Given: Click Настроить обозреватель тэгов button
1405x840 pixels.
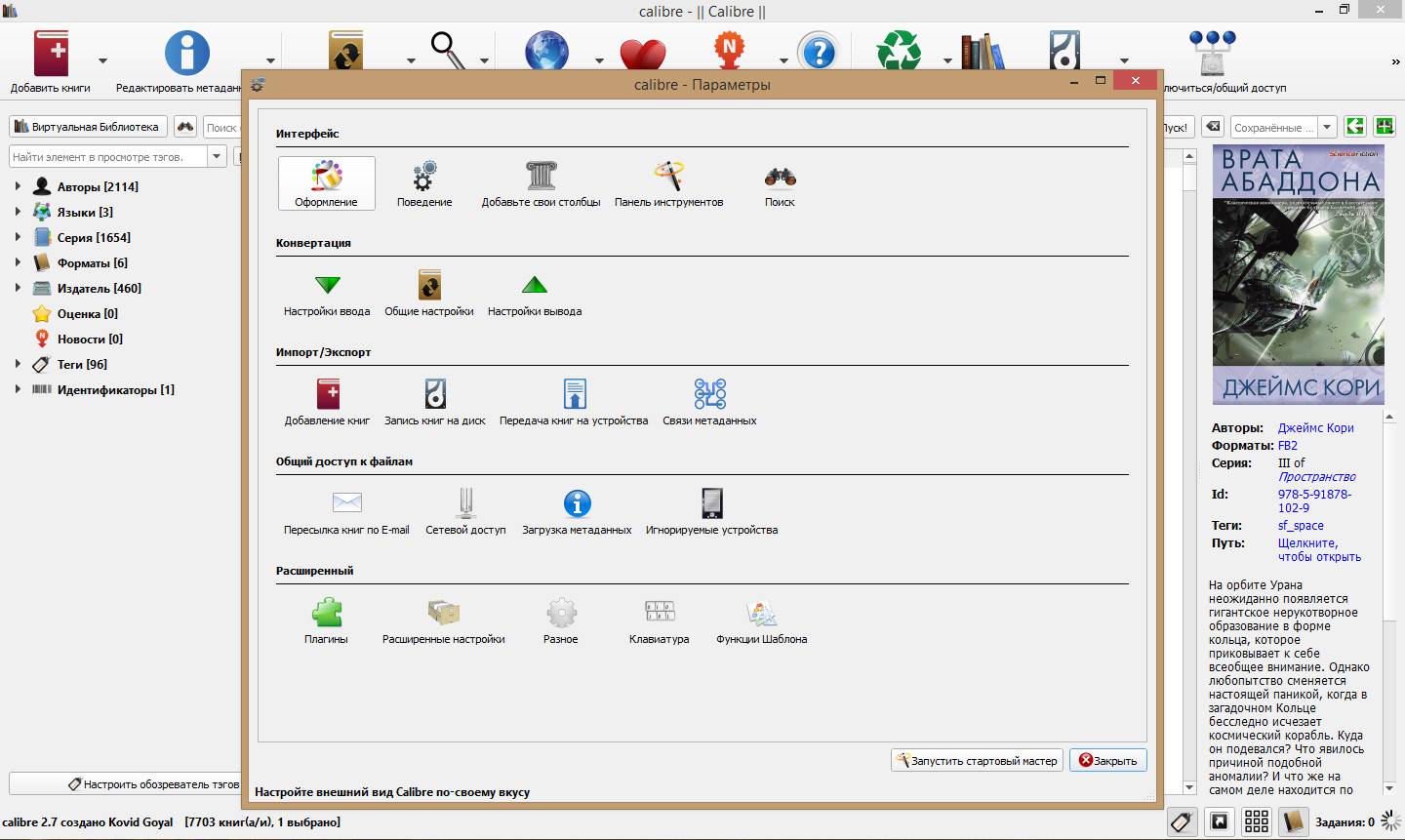Looking at the screenshot, I should (x=125, y=783).
